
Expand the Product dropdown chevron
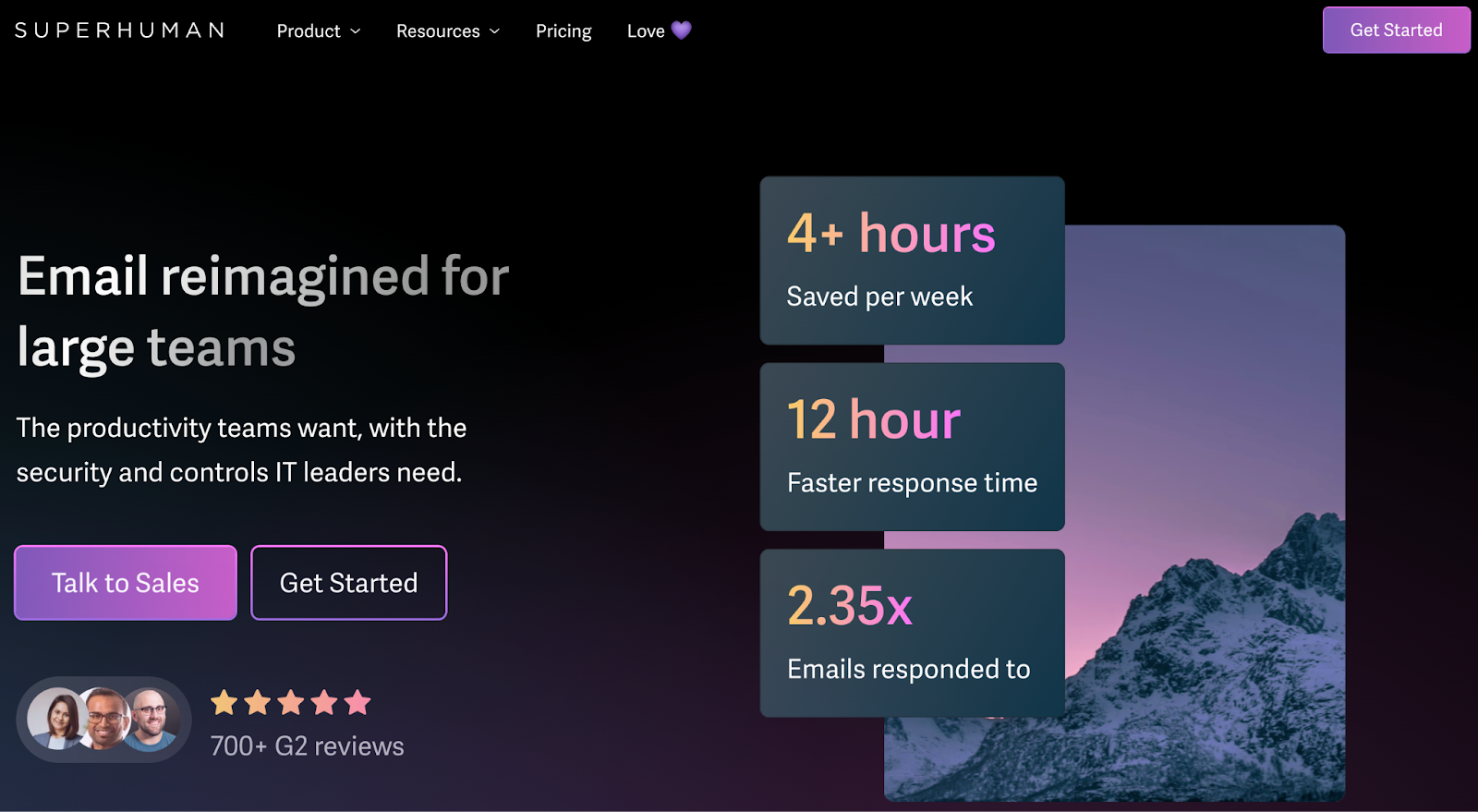pyautogui.click(x=355, y=31)
